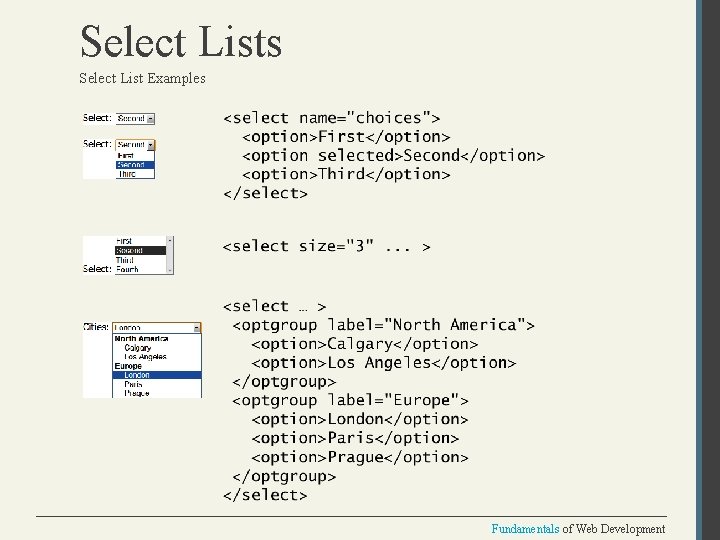Click the Cities: label
This screenshot has height=540, width=720.
click(96, 327)
